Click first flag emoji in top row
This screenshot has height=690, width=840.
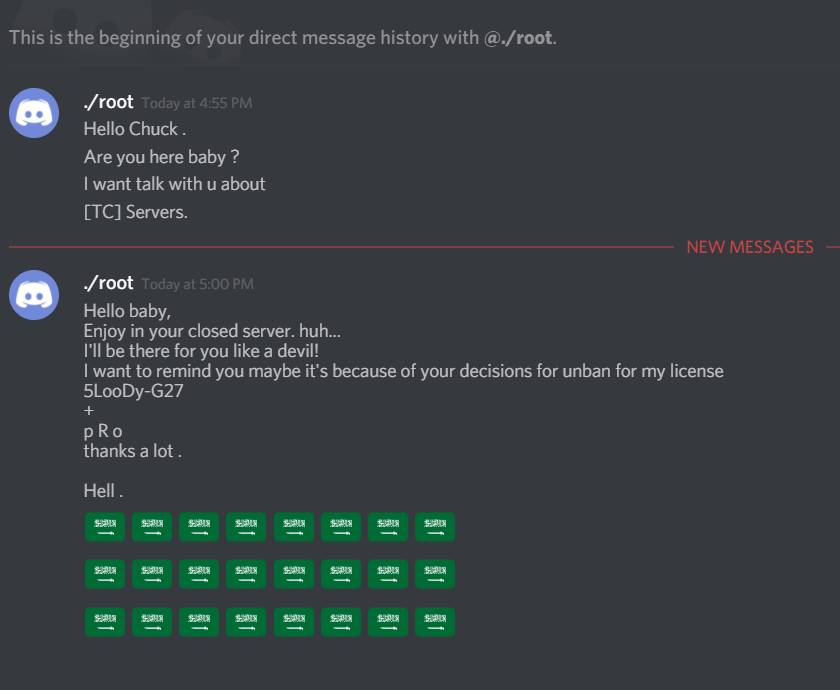[105, 526]
